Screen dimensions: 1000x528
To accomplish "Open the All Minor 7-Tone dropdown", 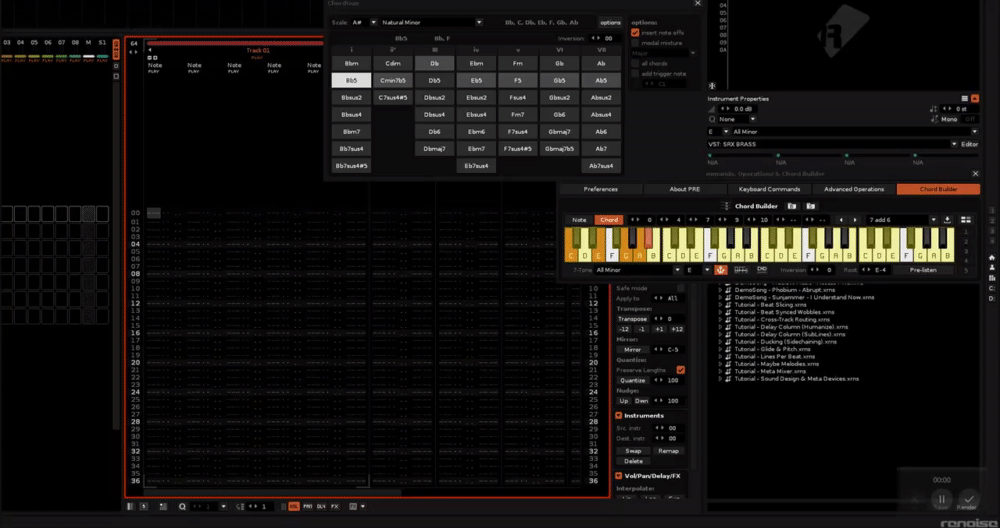I will tap(638, 270).
